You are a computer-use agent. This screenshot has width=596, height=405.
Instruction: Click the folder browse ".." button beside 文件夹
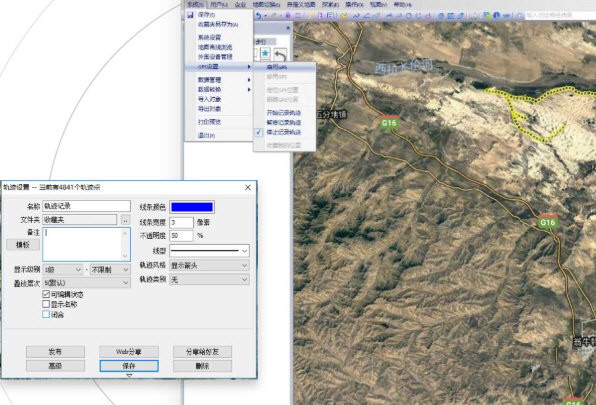point(125,220)
